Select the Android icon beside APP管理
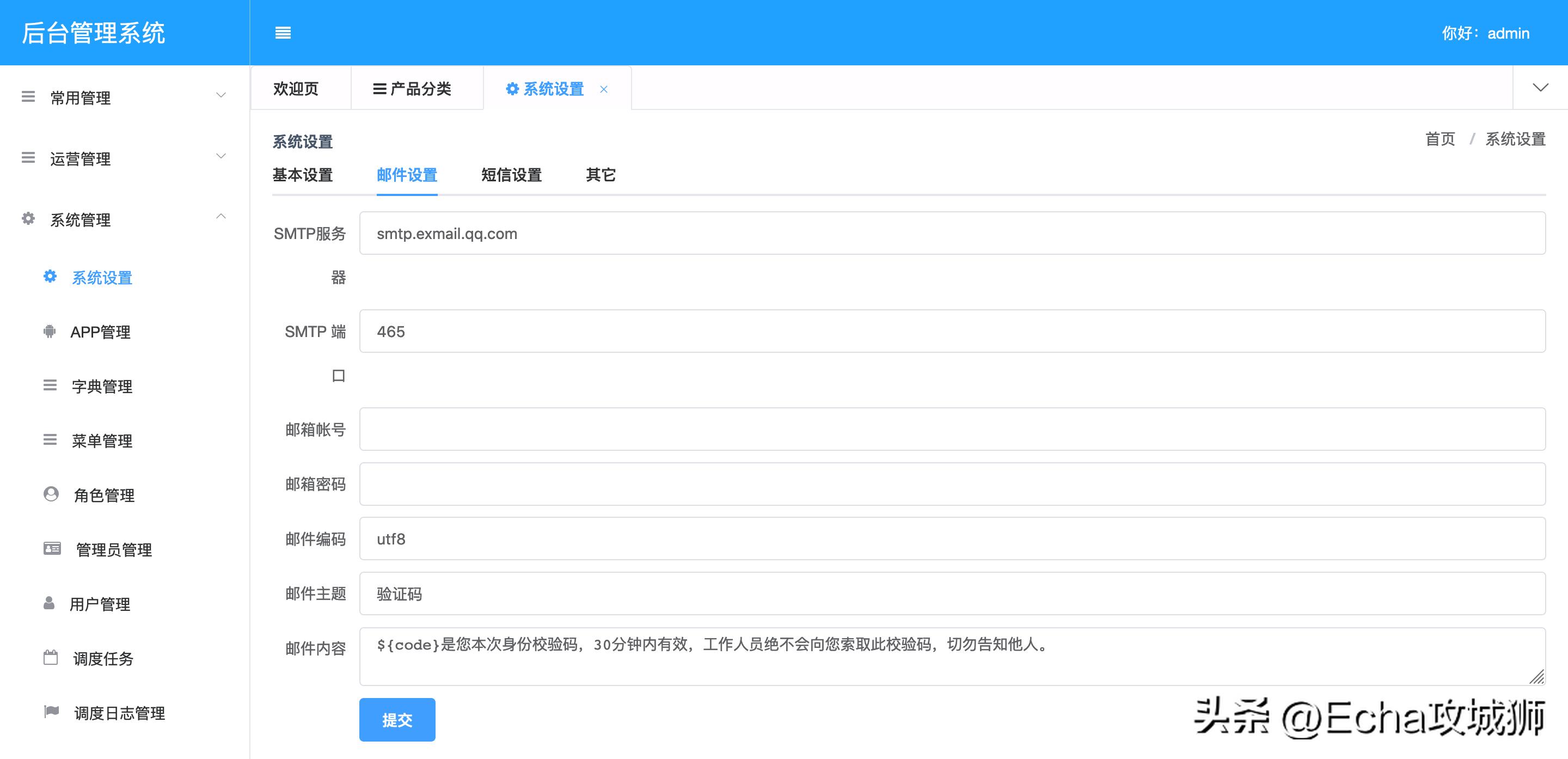 [50, 331]
